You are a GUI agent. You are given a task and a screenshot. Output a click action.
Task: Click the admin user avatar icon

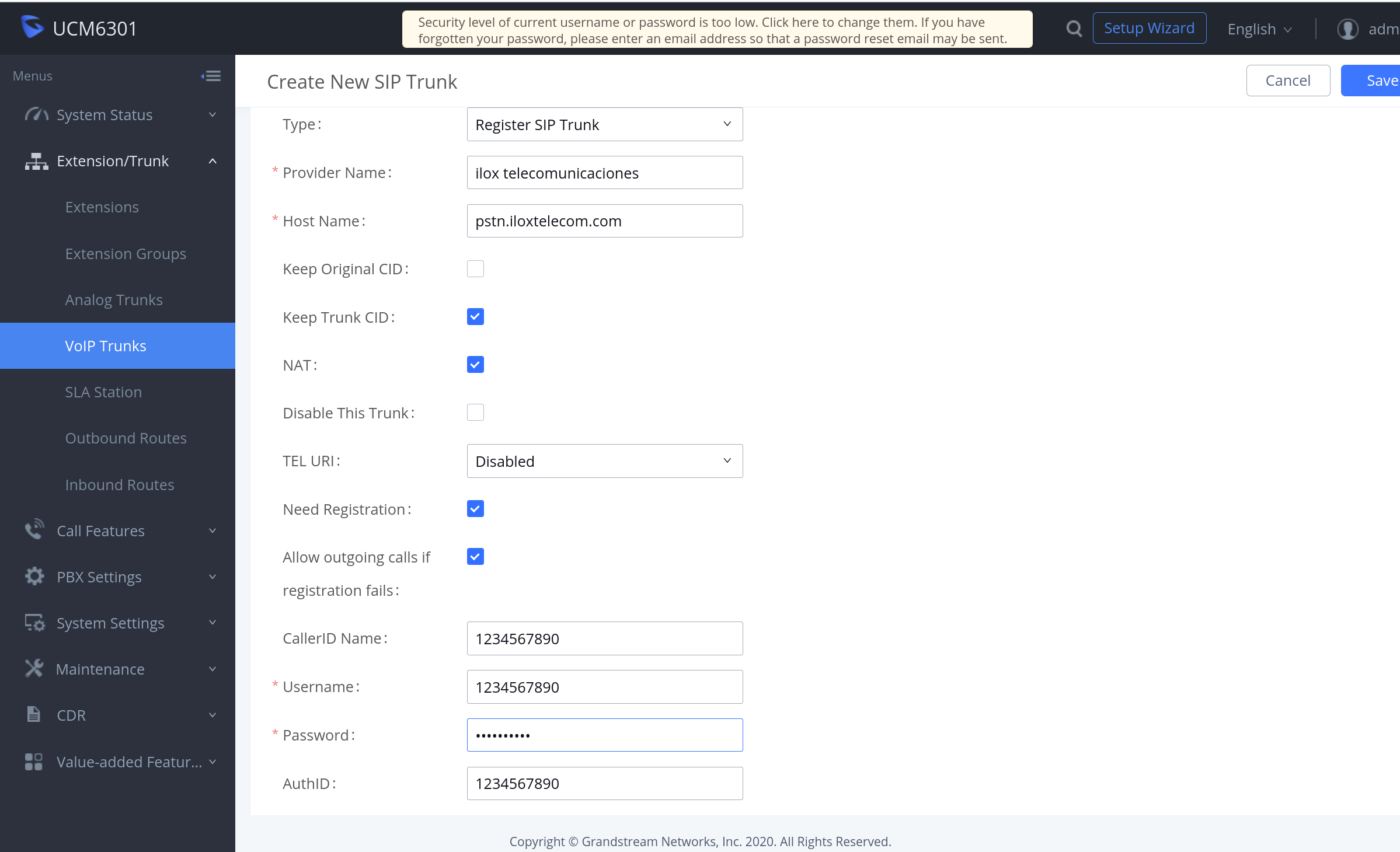click(1347, 29)
